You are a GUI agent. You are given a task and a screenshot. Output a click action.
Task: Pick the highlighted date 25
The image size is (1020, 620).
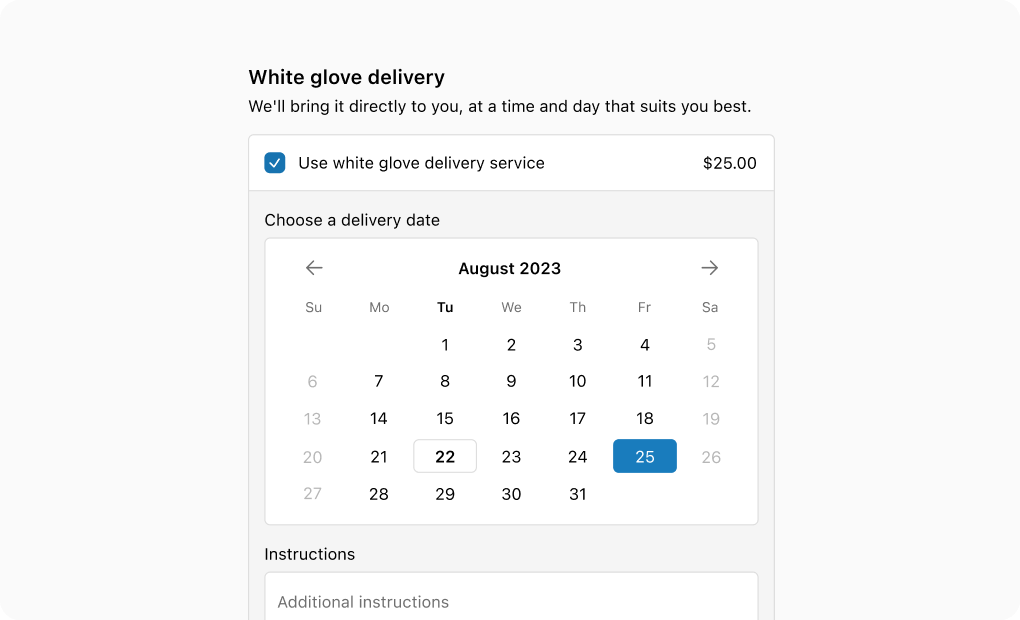point(645,456)
